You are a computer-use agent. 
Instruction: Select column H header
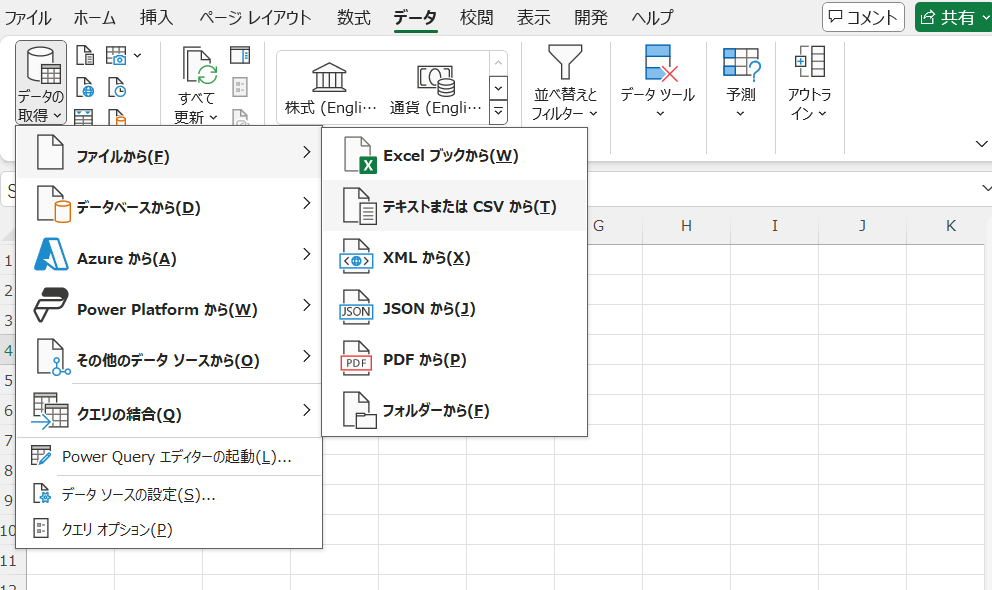(686, 226)
